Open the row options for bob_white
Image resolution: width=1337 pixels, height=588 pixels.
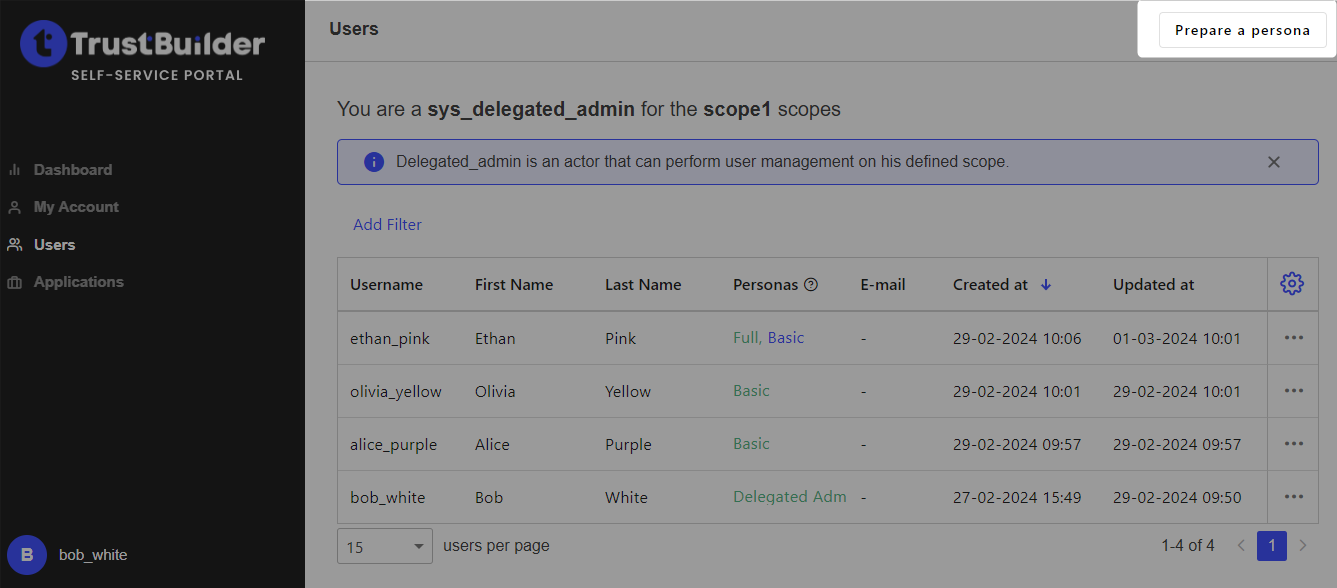coord(1293,497)
